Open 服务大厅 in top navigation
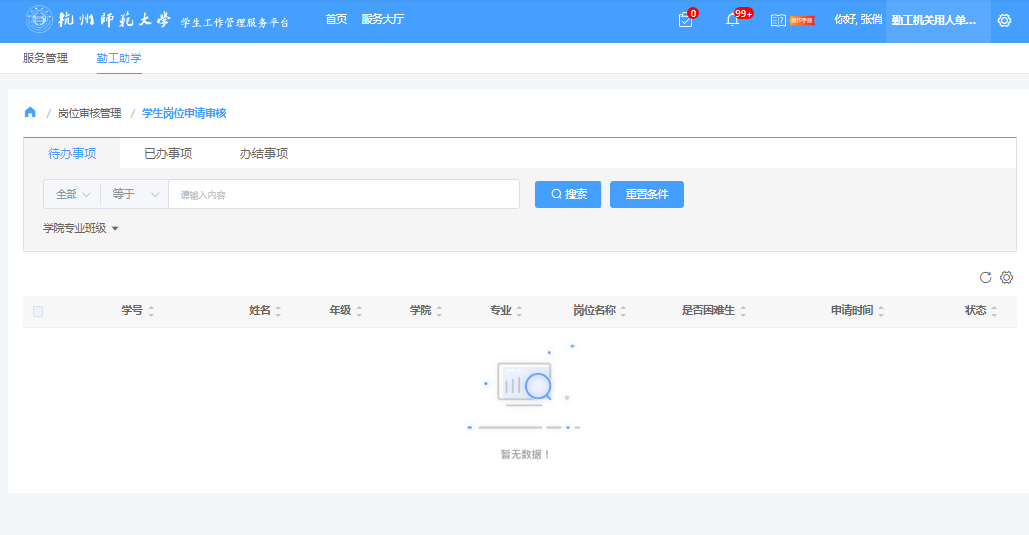 point(383,20)
